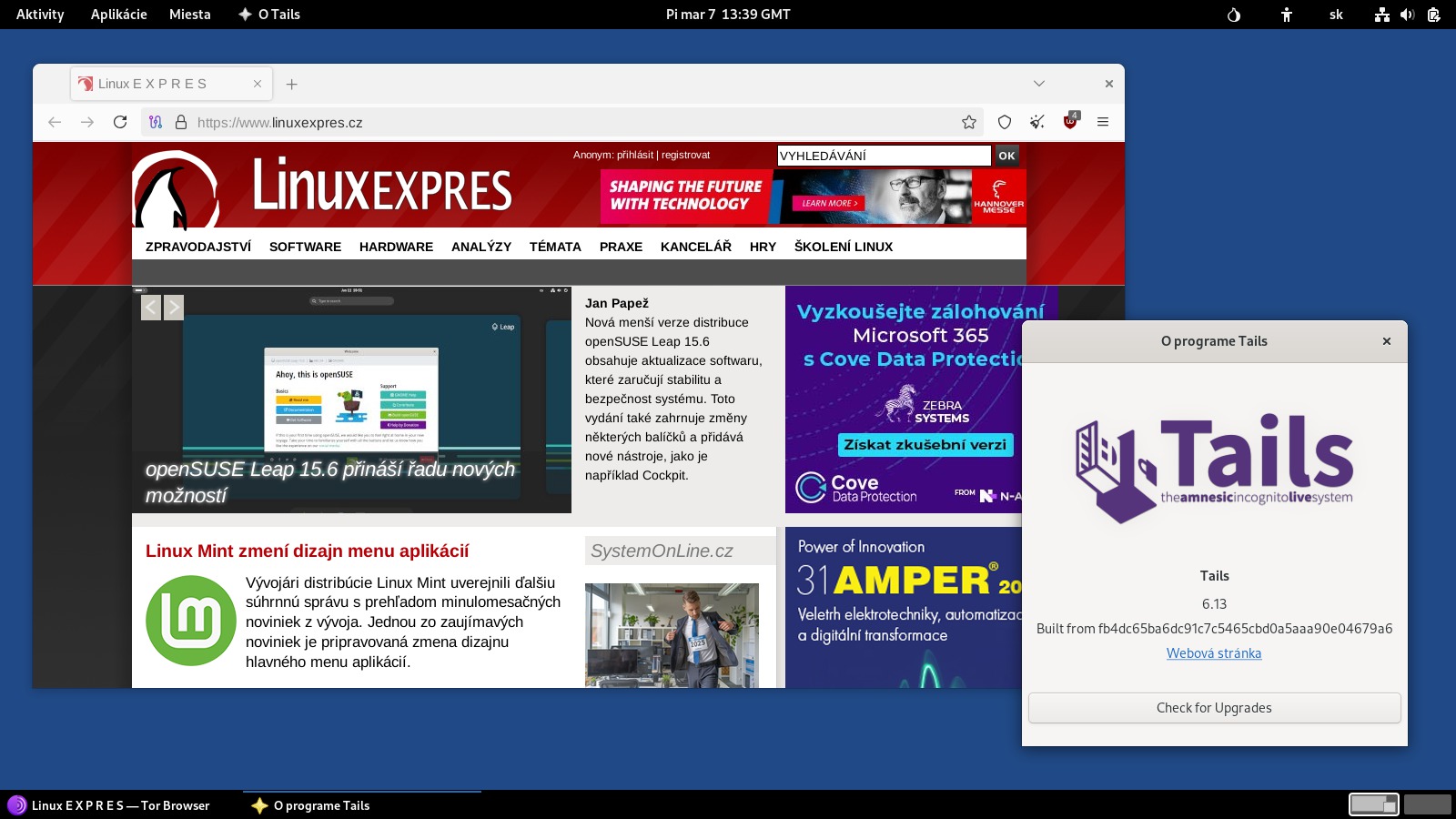1456x819 pixels.
Task: Click the New Identity broom icon
Action: (x=1037, y=122)
